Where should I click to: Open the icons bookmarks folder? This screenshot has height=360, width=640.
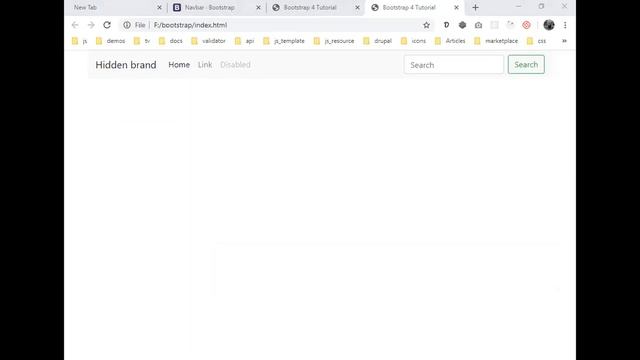click(413, 41)
